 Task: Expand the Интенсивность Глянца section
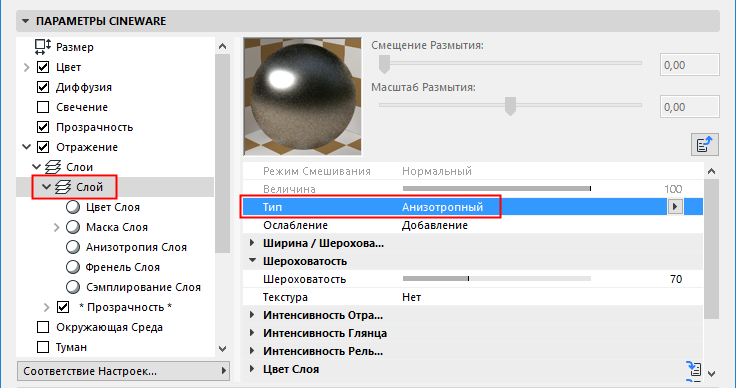point(252,333)
